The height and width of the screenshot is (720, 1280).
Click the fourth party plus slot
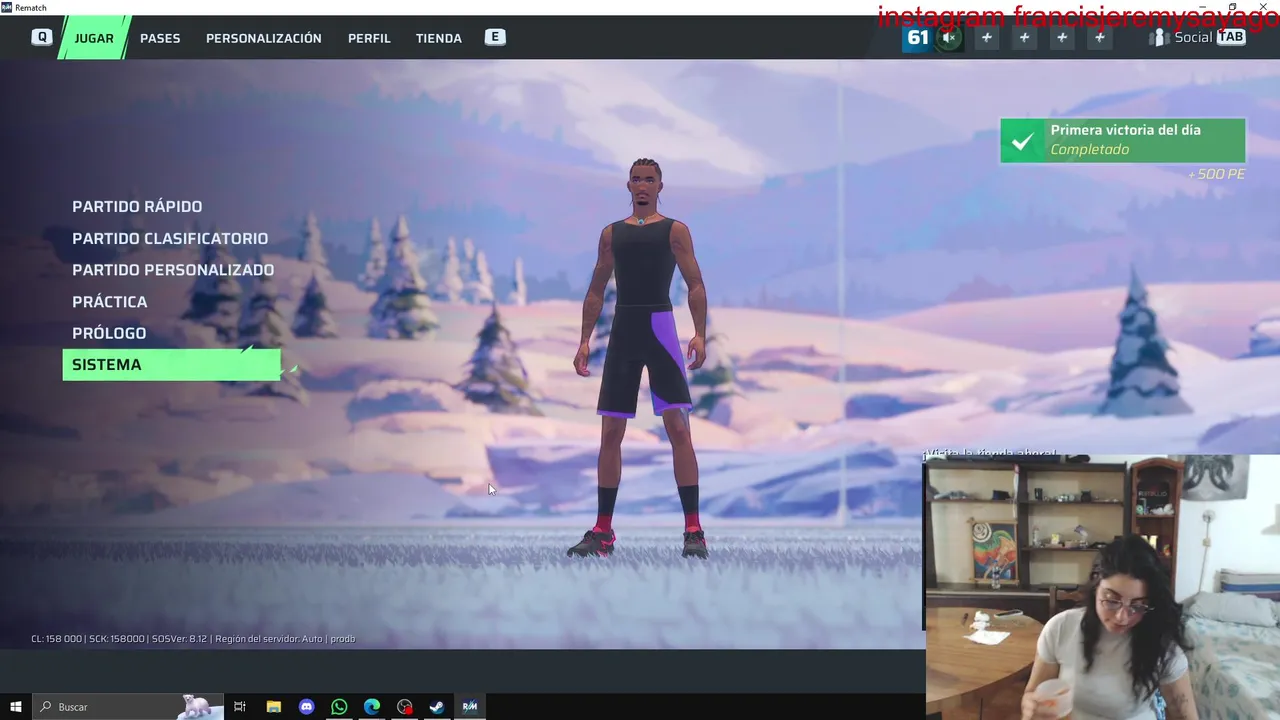(x=1100, y=38)
